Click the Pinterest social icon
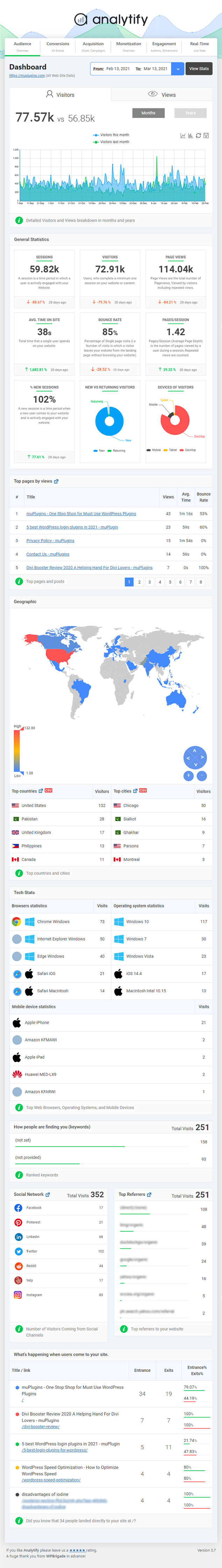Image resolution: width=222 pixels, height=1568 pixels. 18,1222
